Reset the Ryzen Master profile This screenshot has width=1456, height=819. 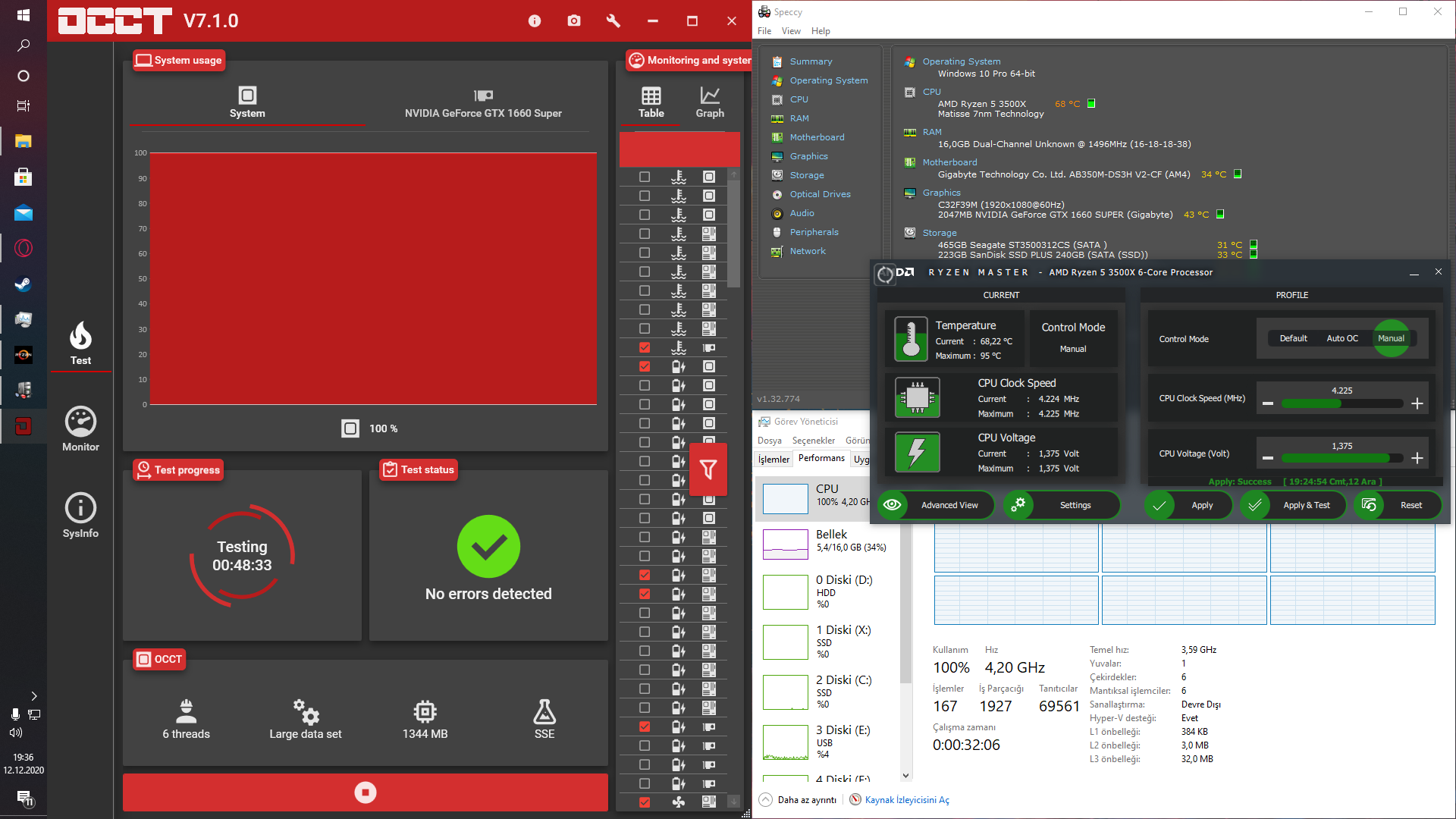pyautogui.click(x=1398, y=505)
